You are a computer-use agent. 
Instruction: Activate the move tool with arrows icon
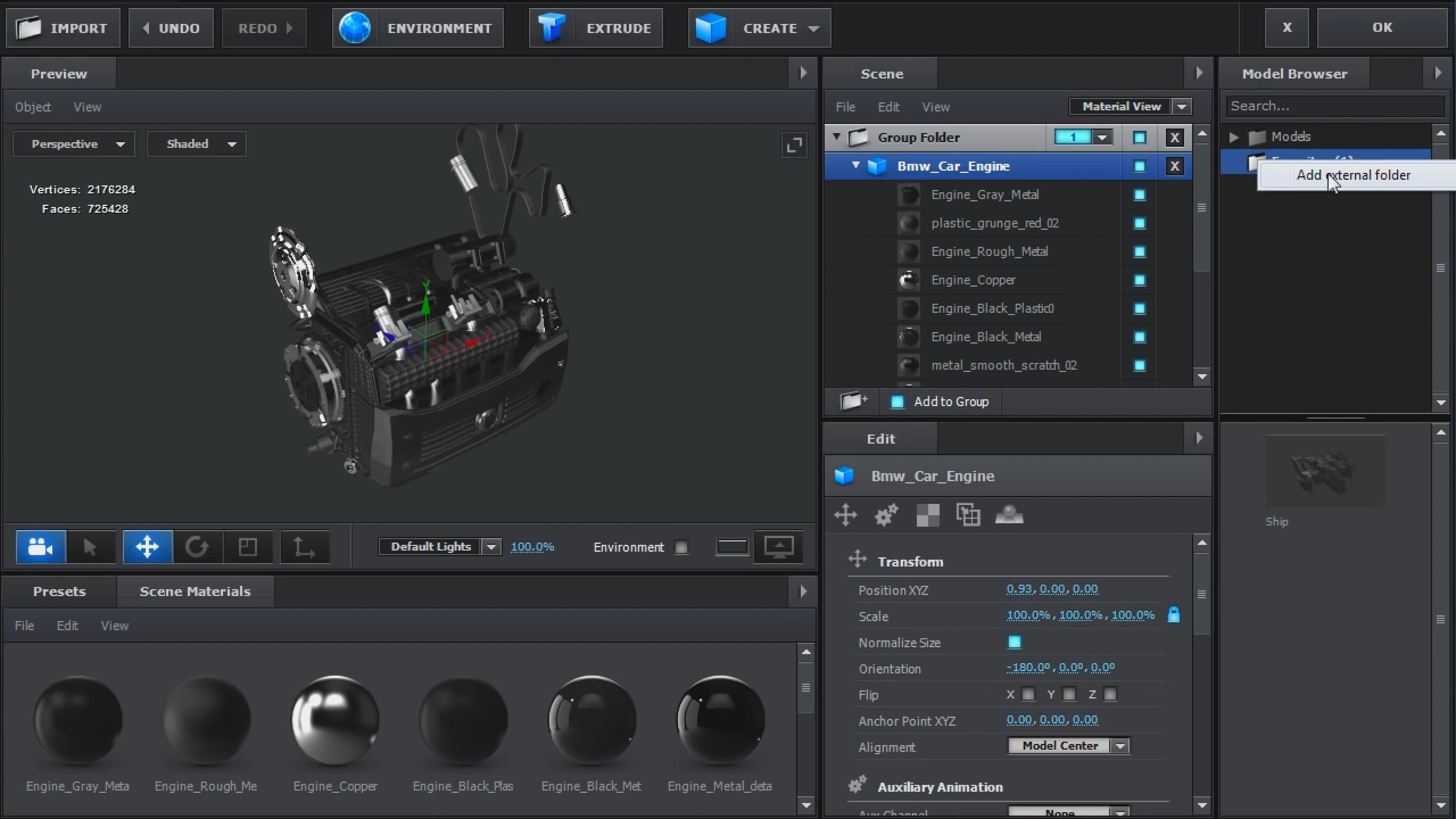(x=147, y=546)
